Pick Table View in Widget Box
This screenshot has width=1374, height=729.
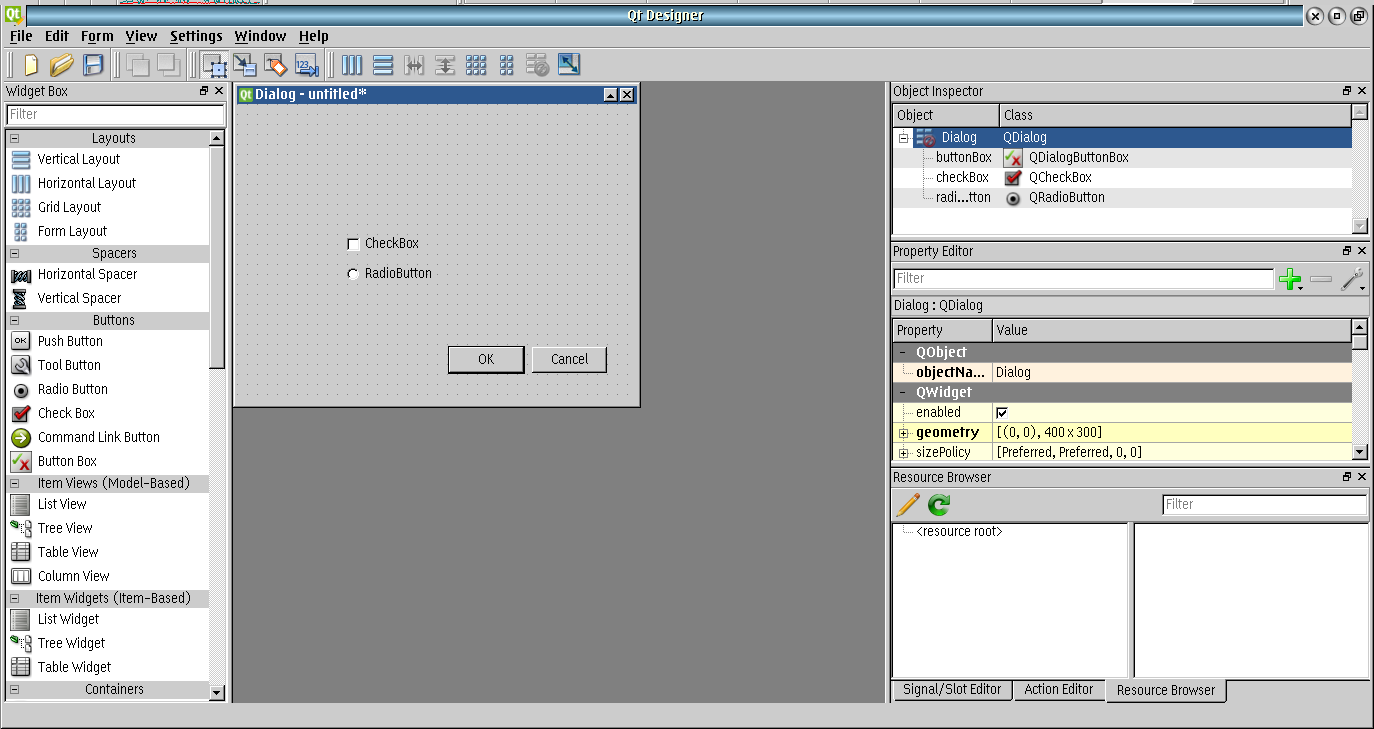(68, 552)
